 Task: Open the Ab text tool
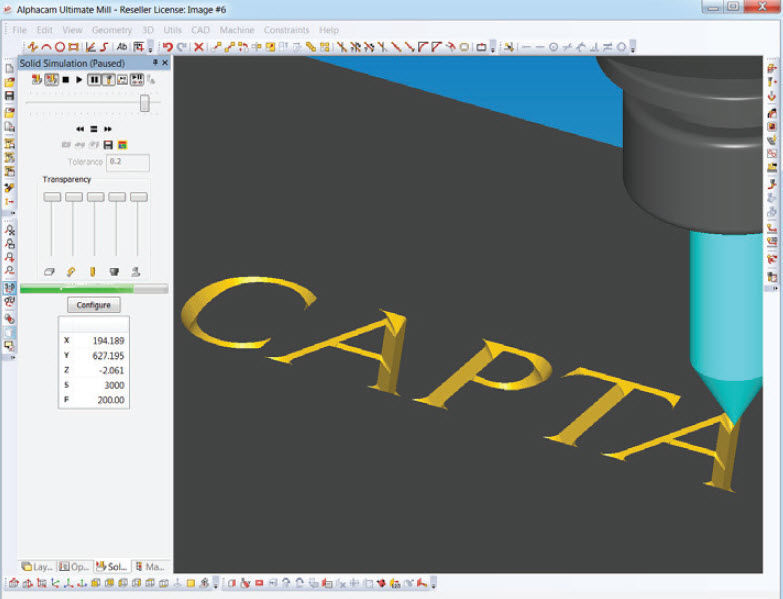pos(121,47)
